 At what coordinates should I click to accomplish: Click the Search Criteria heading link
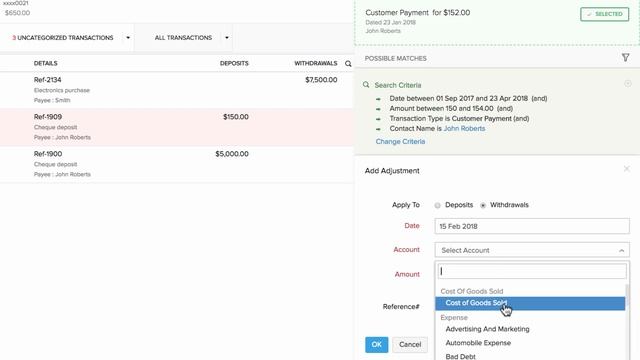click(x=398, y=85)
